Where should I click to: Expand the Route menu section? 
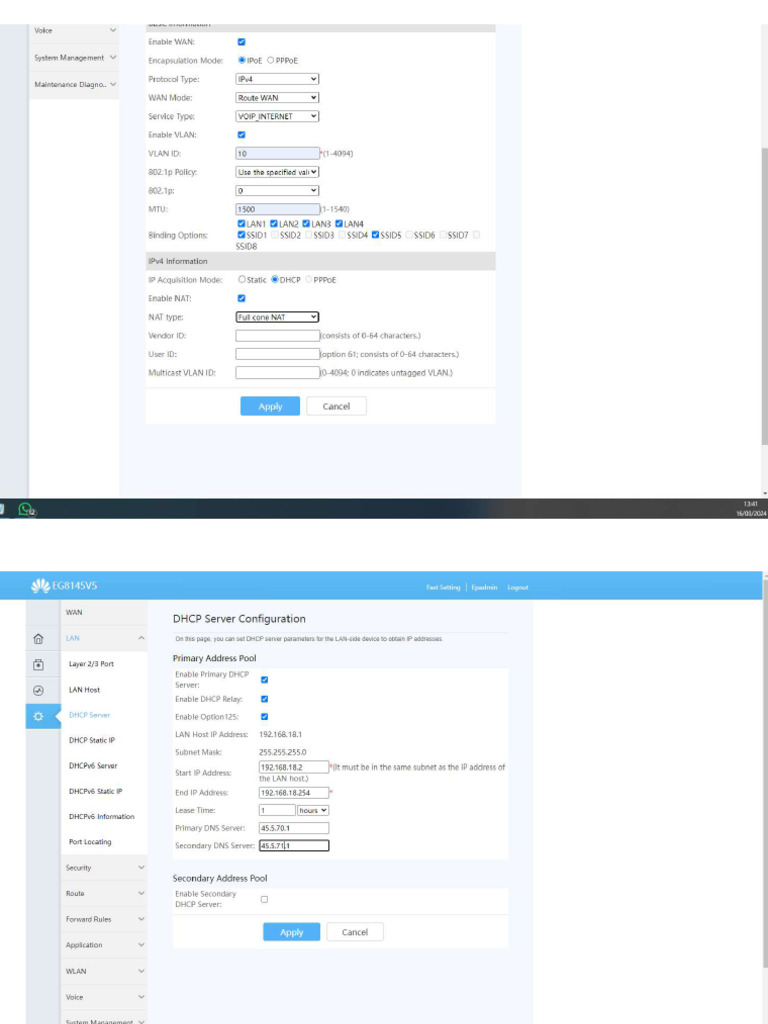tap(104, 893)
